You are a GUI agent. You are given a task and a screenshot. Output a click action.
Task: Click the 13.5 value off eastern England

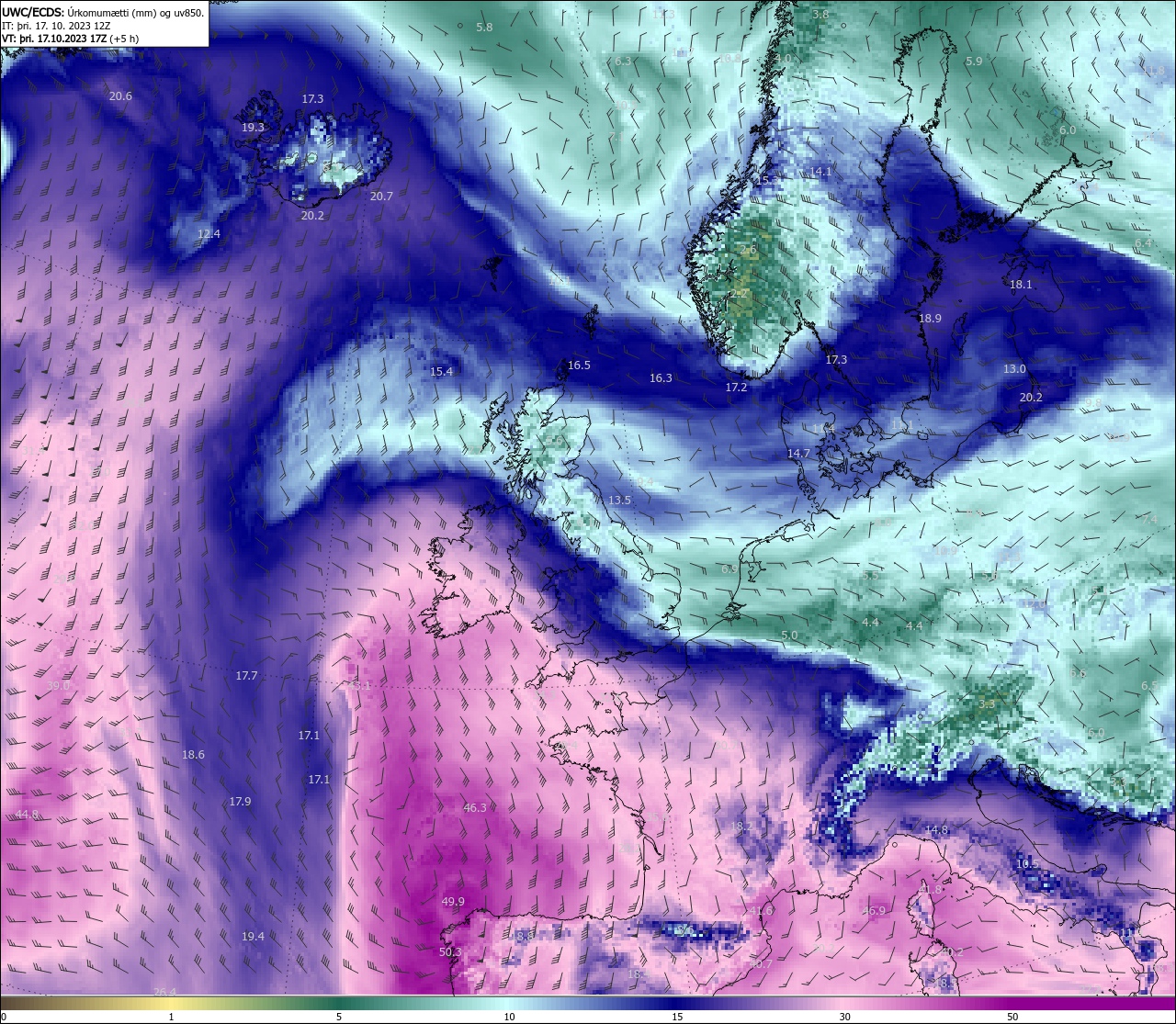[x=619, y=501]
